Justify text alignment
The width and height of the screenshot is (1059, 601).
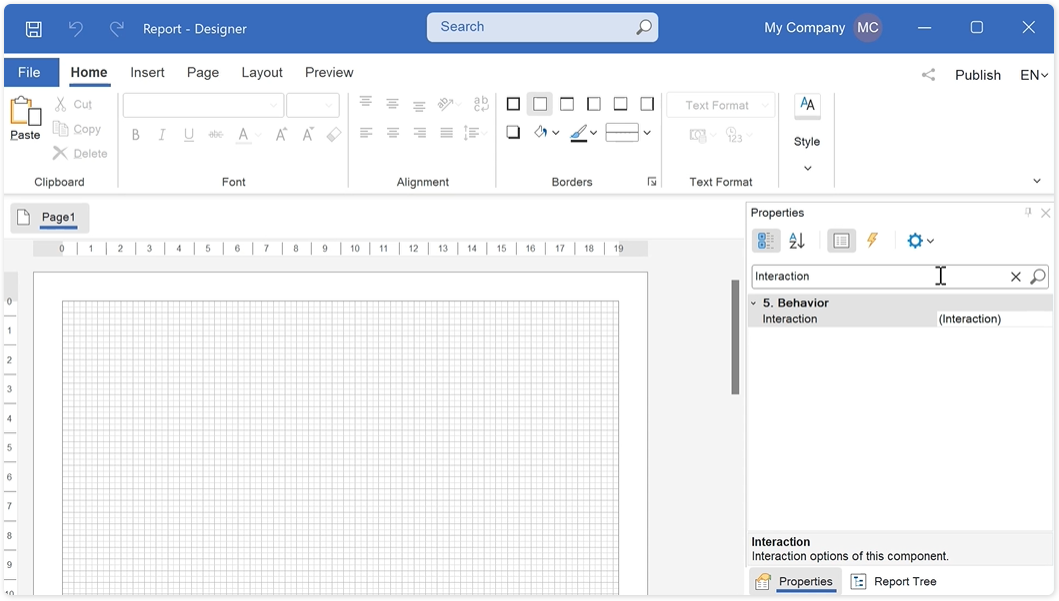[x=446, y=133]
